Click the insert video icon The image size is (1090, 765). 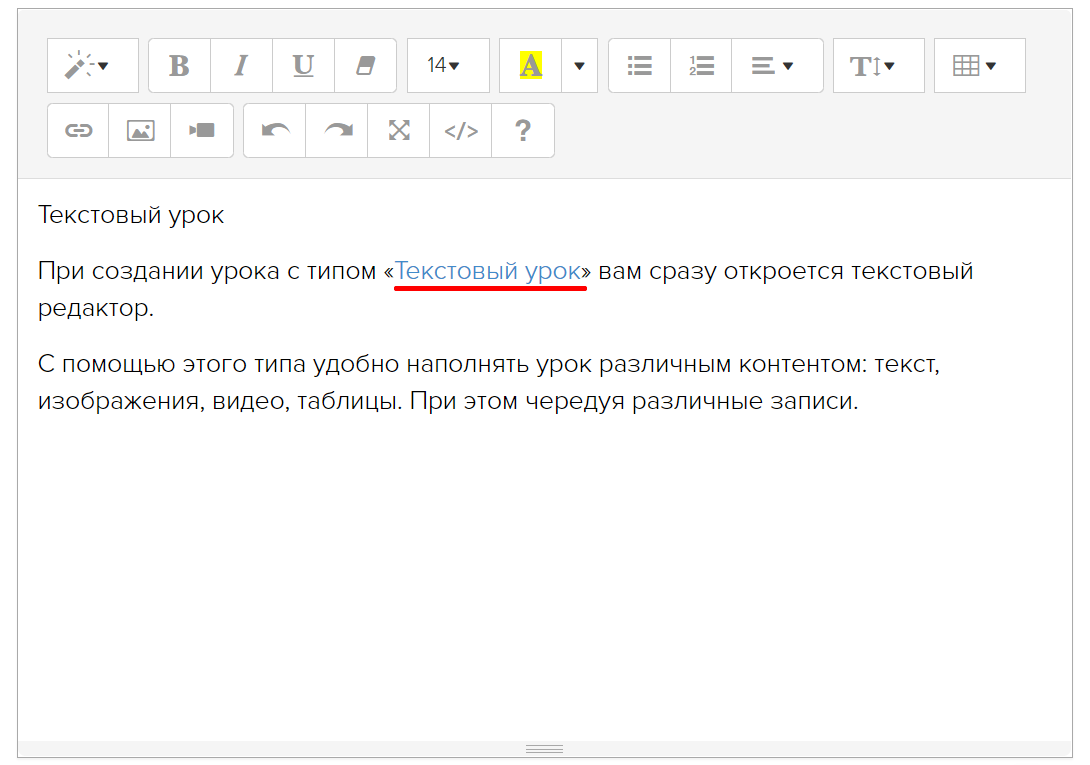pos(202,131)
